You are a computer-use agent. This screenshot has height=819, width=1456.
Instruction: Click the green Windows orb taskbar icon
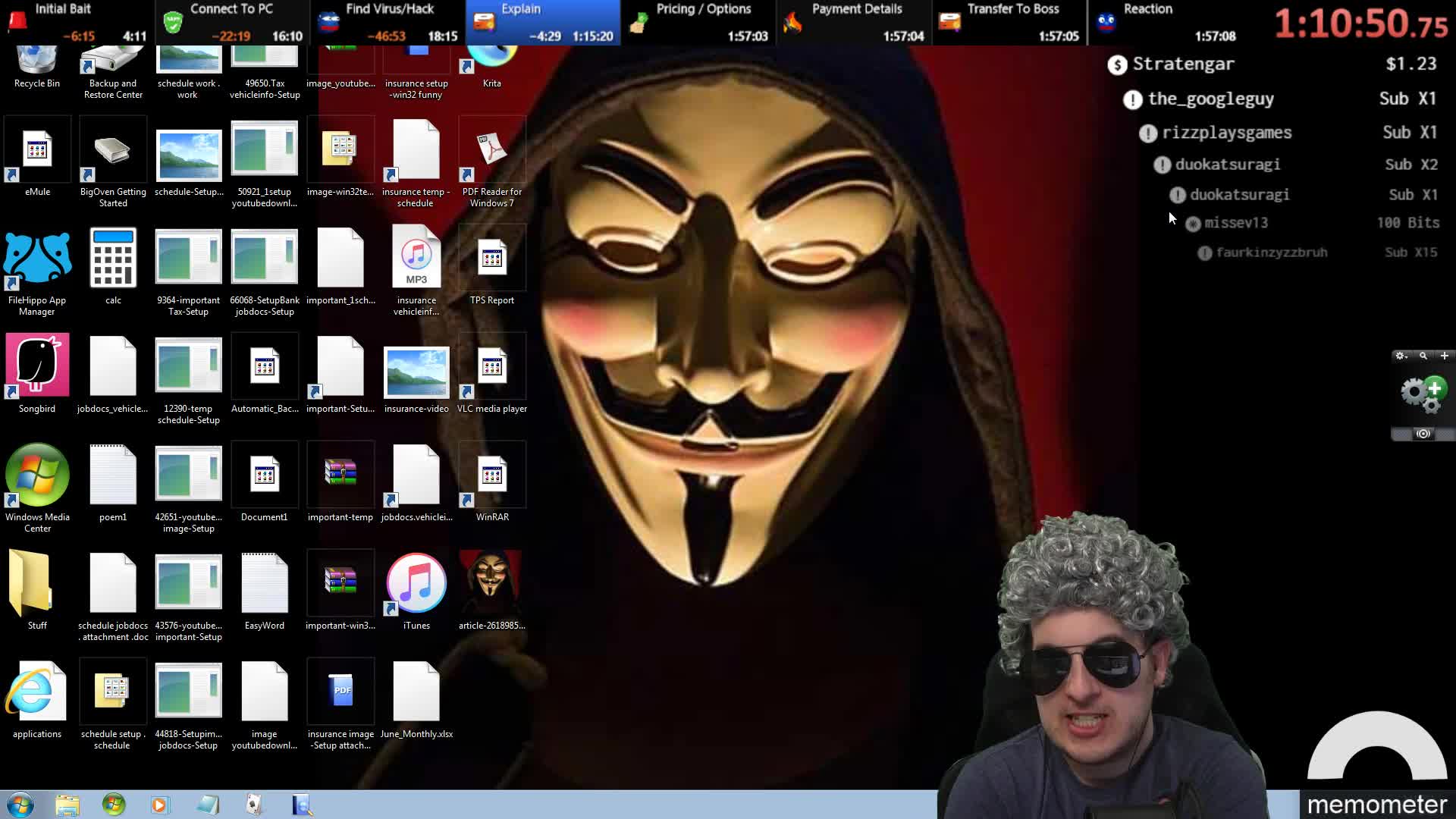[x=114, y=805]
